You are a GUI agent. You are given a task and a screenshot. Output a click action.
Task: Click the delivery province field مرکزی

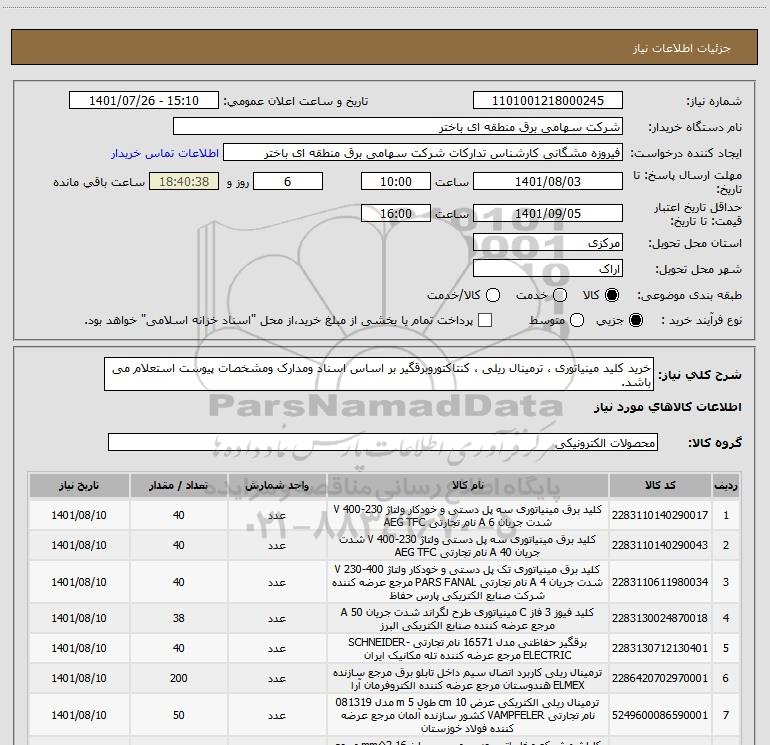[x=548, y=242]
